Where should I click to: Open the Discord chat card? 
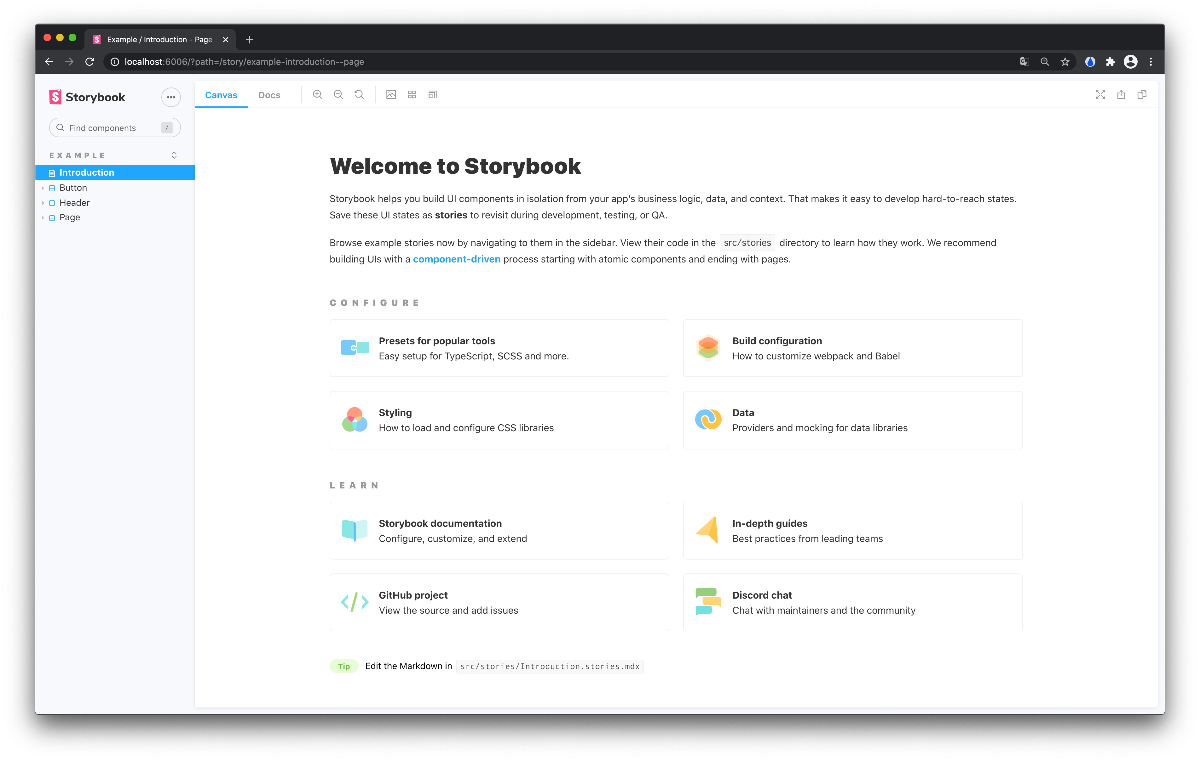[852, 603]
